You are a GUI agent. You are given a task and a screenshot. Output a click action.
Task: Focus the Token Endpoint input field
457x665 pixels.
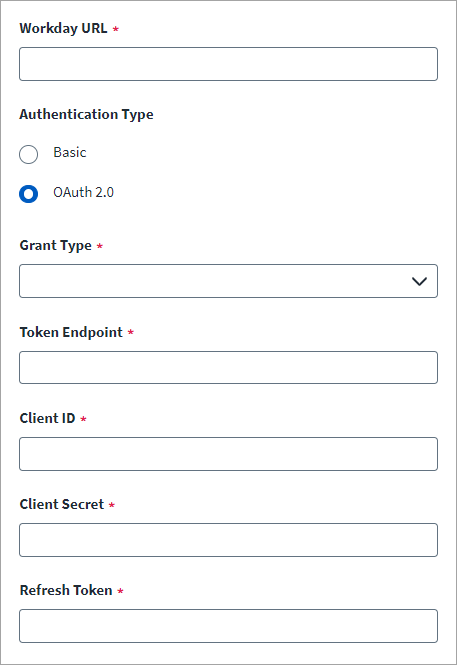(x=228, y=367)
